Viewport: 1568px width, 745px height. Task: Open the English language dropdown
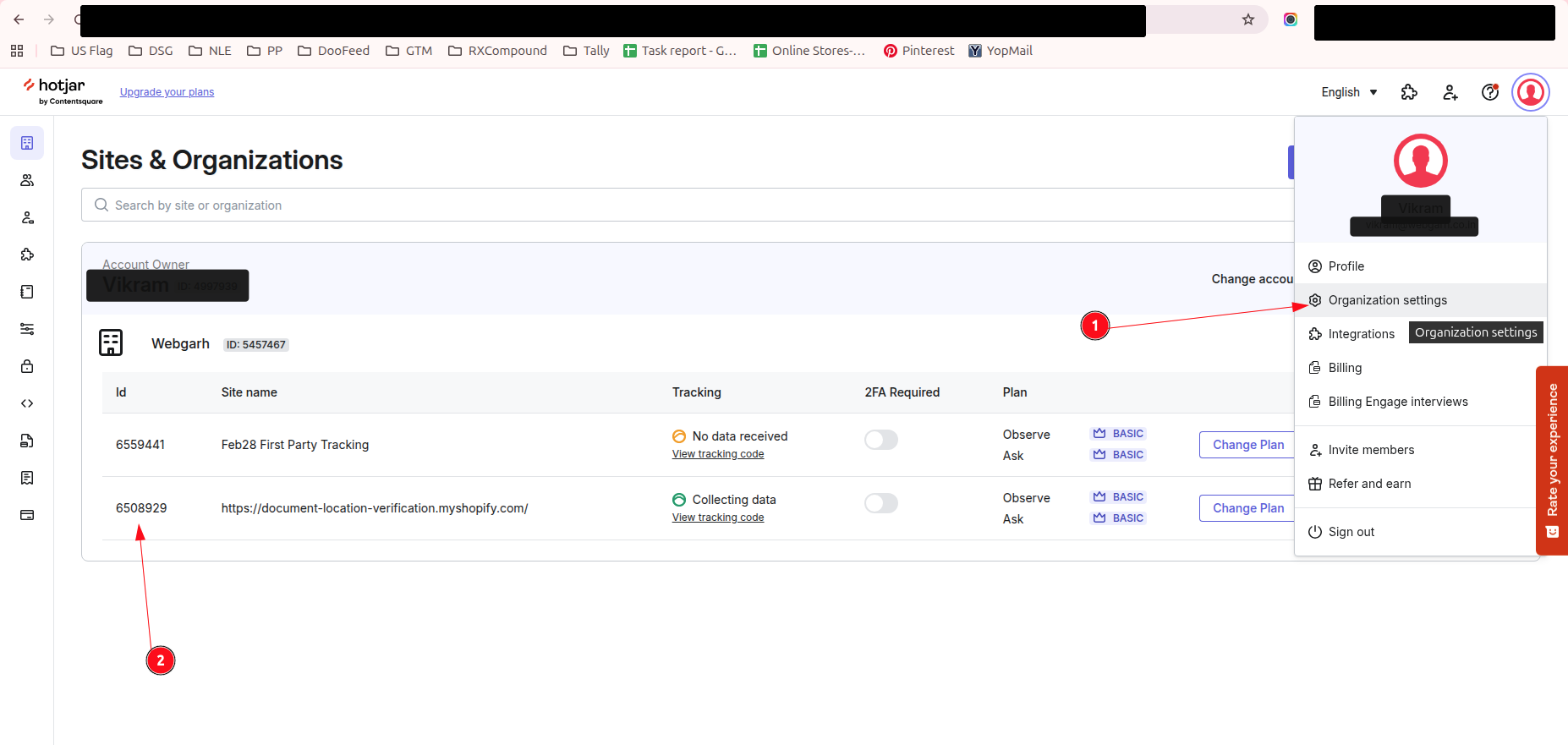pos(1349,92)
